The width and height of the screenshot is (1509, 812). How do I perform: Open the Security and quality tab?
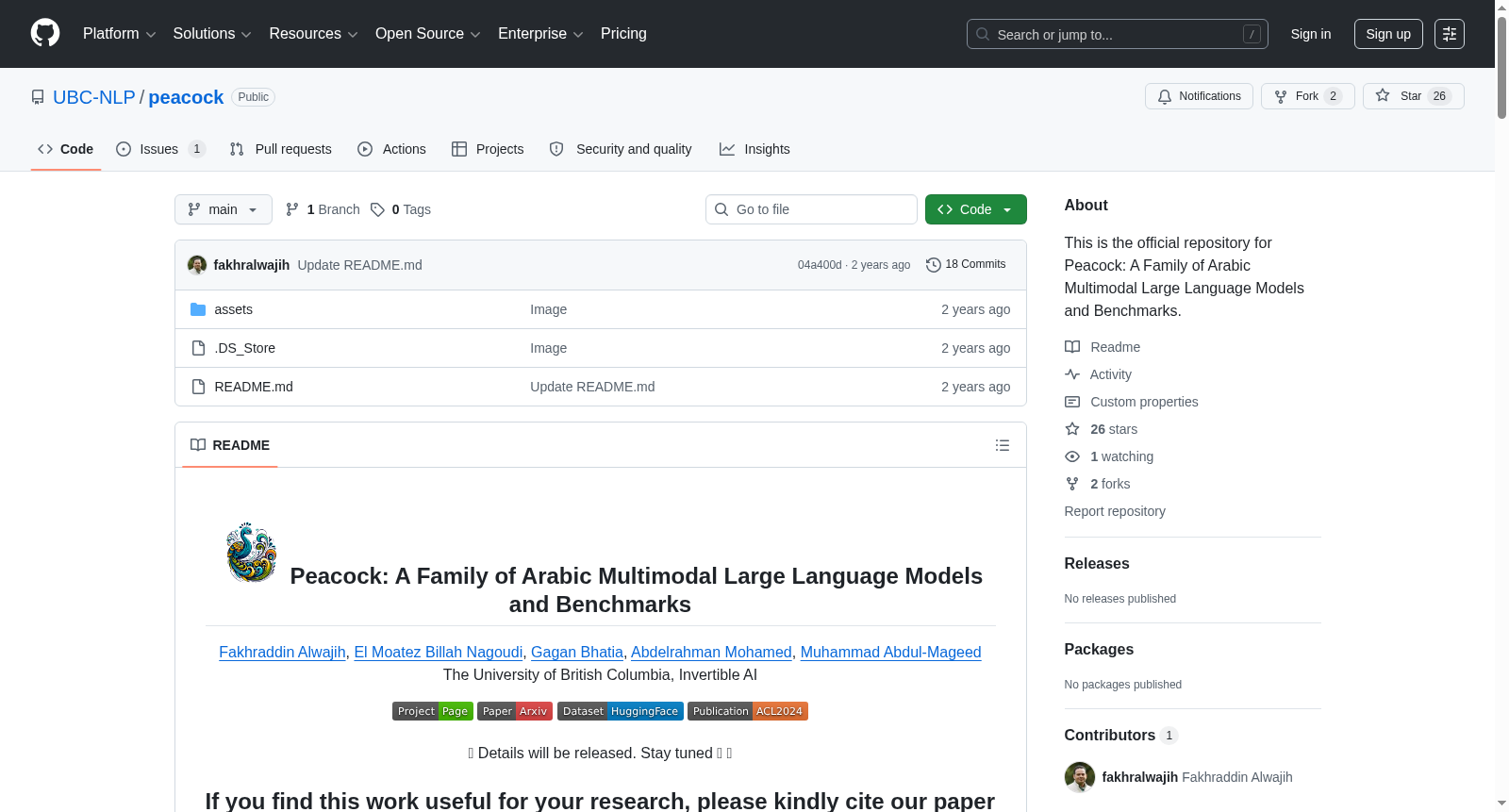click(621, 149)
